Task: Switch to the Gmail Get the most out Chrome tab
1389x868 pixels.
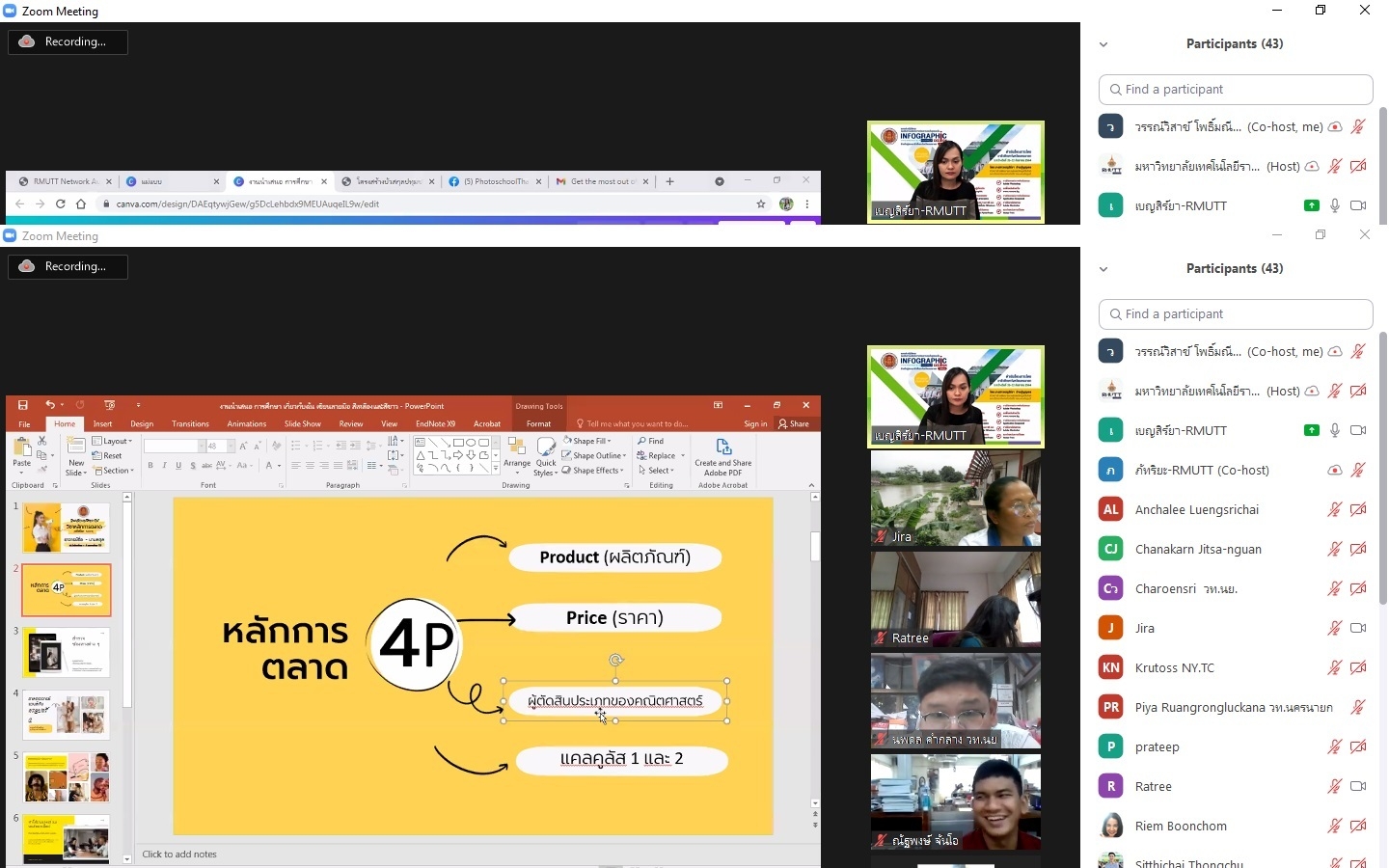Action: (x=600, y=181)
